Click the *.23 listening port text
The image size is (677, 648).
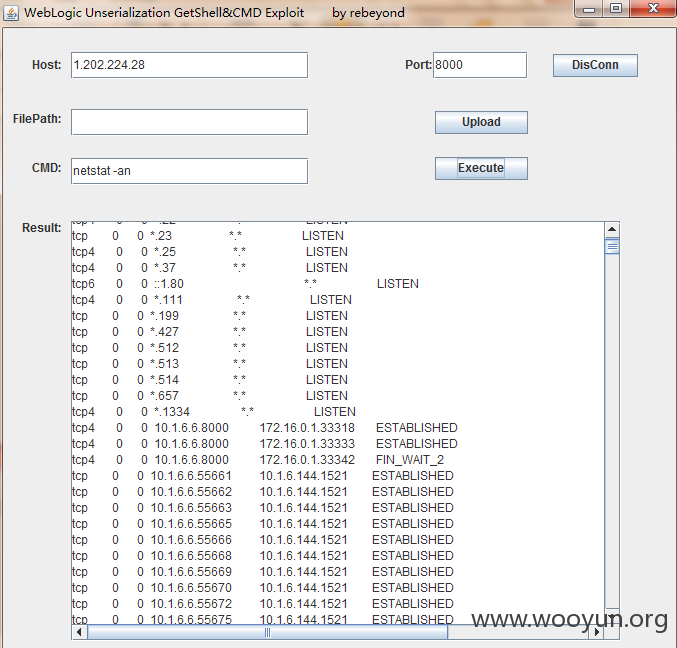tap(161, 236)
